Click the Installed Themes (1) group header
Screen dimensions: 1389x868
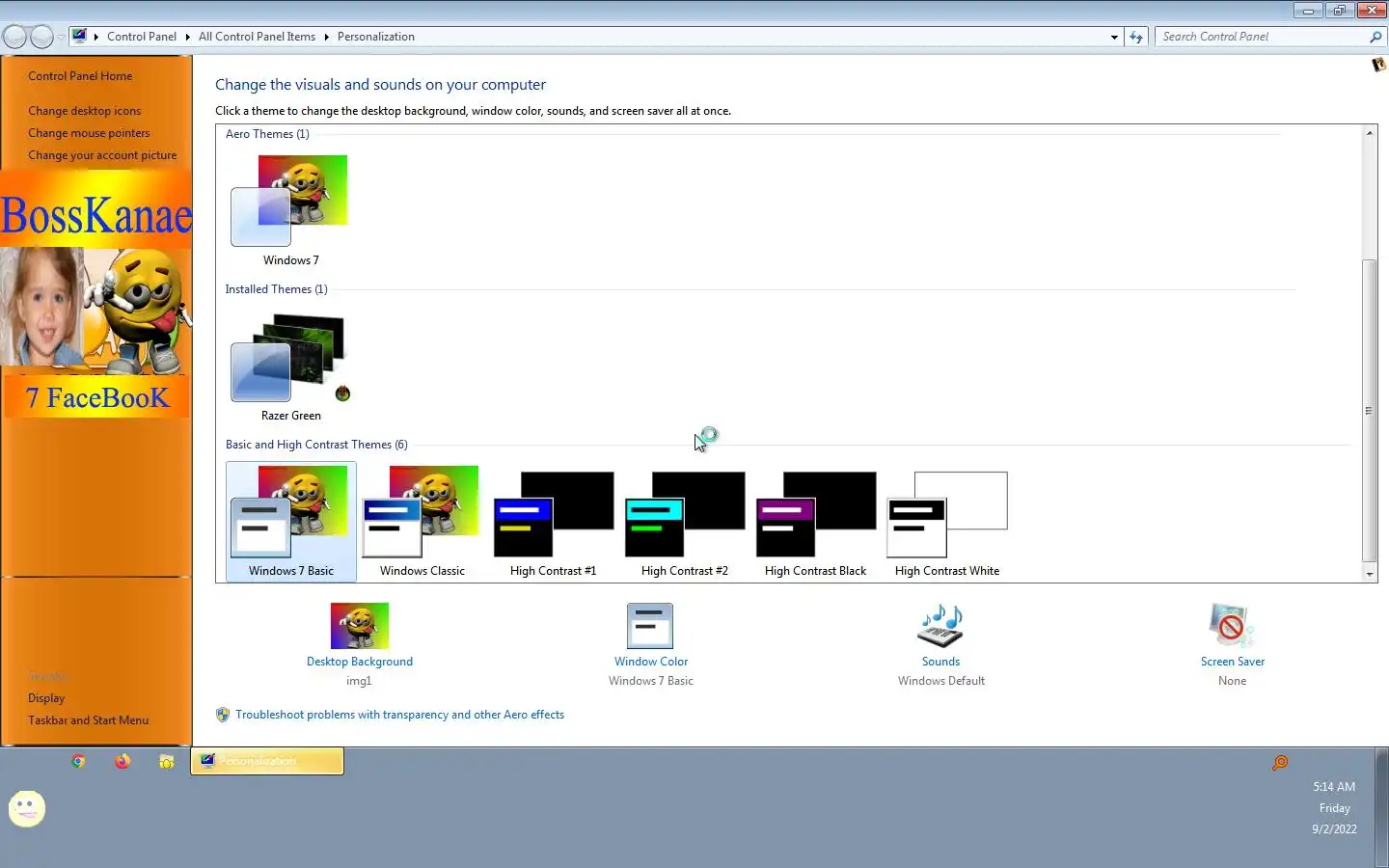[x=276, y=289]
